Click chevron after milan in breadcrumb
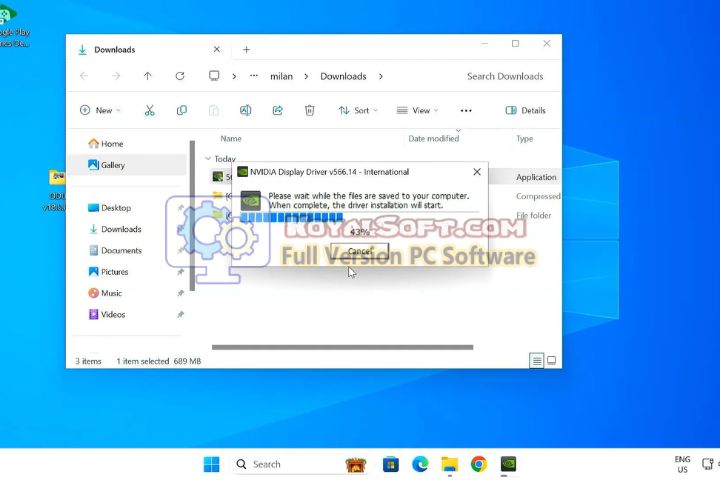Screen dimensions: 720x480 (x=306, y=76)
